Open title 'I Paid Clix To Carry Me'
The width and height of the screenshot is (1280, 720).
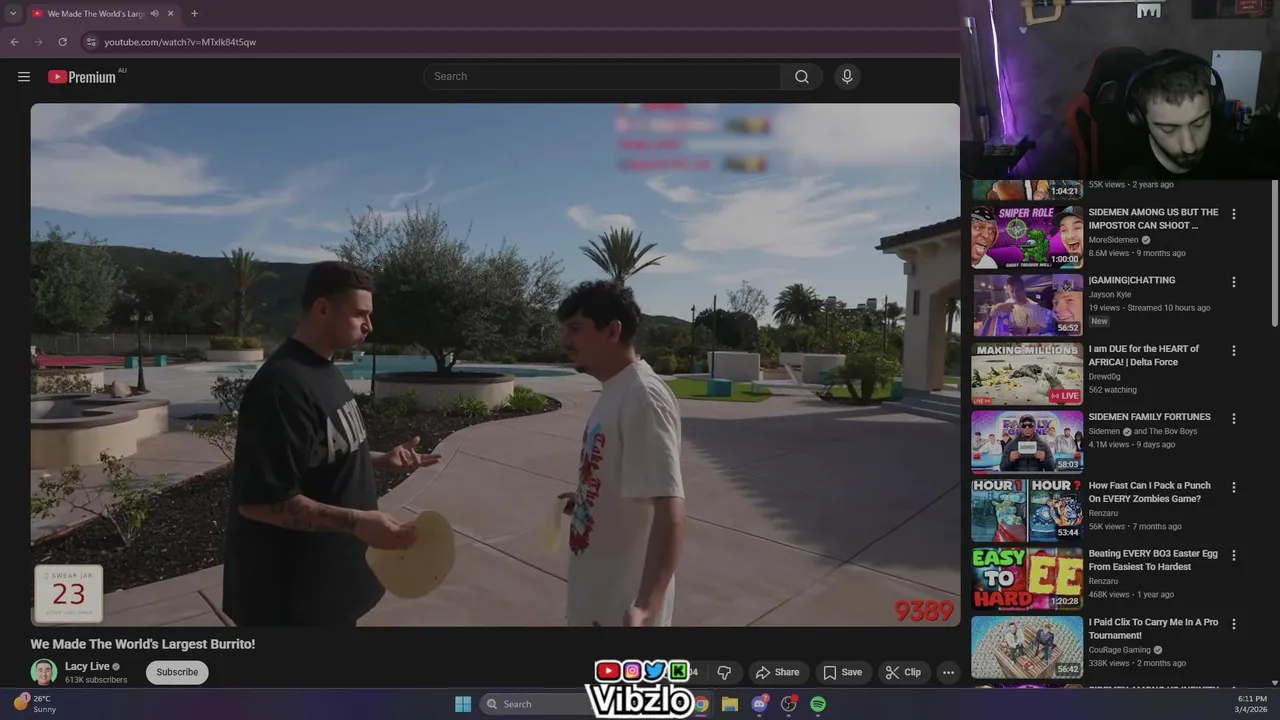click(1153, 628)
